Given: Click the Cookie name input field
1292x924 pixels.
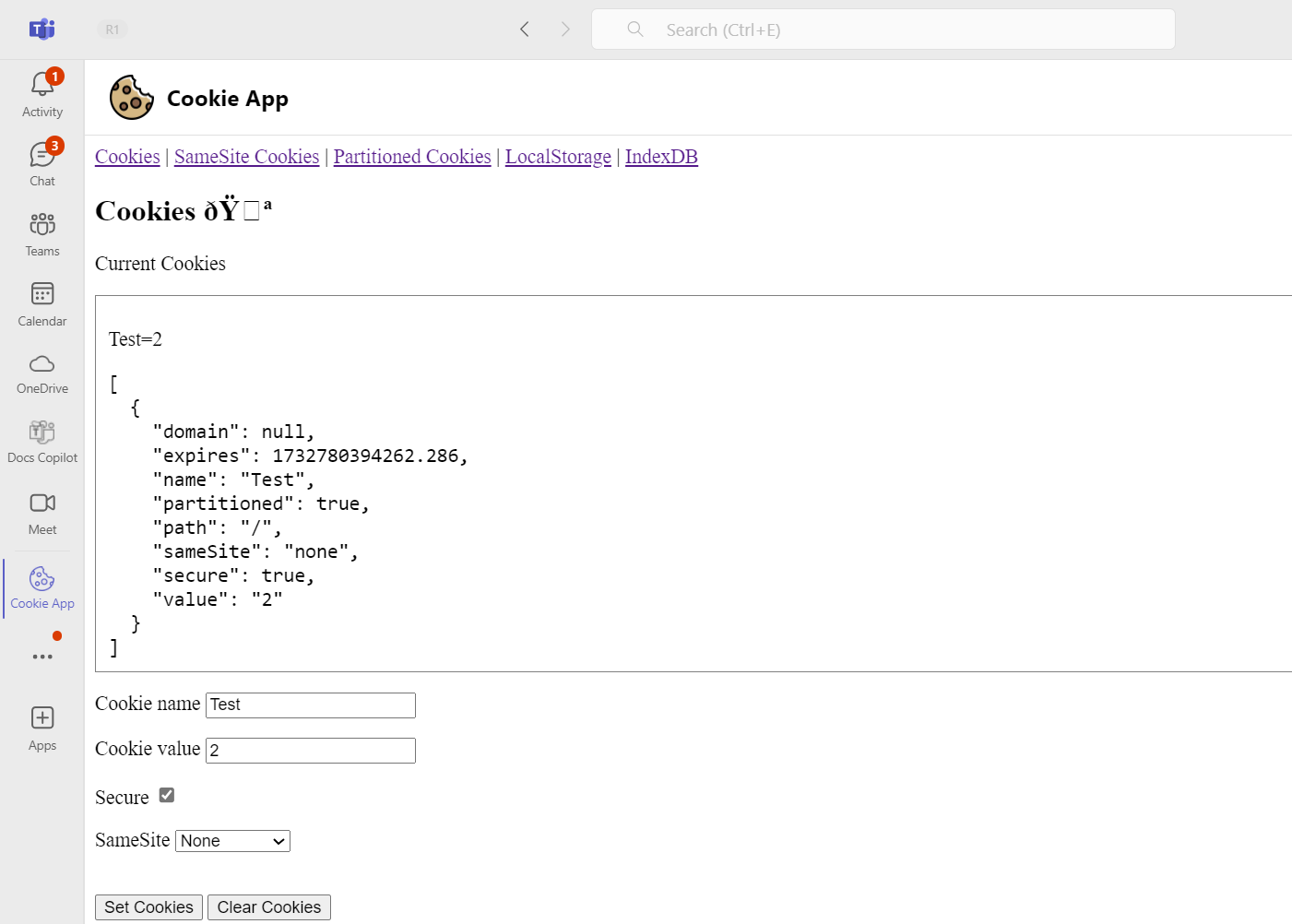Looking at the screenshot, I should pyautogui.click(x=310, y=705).
